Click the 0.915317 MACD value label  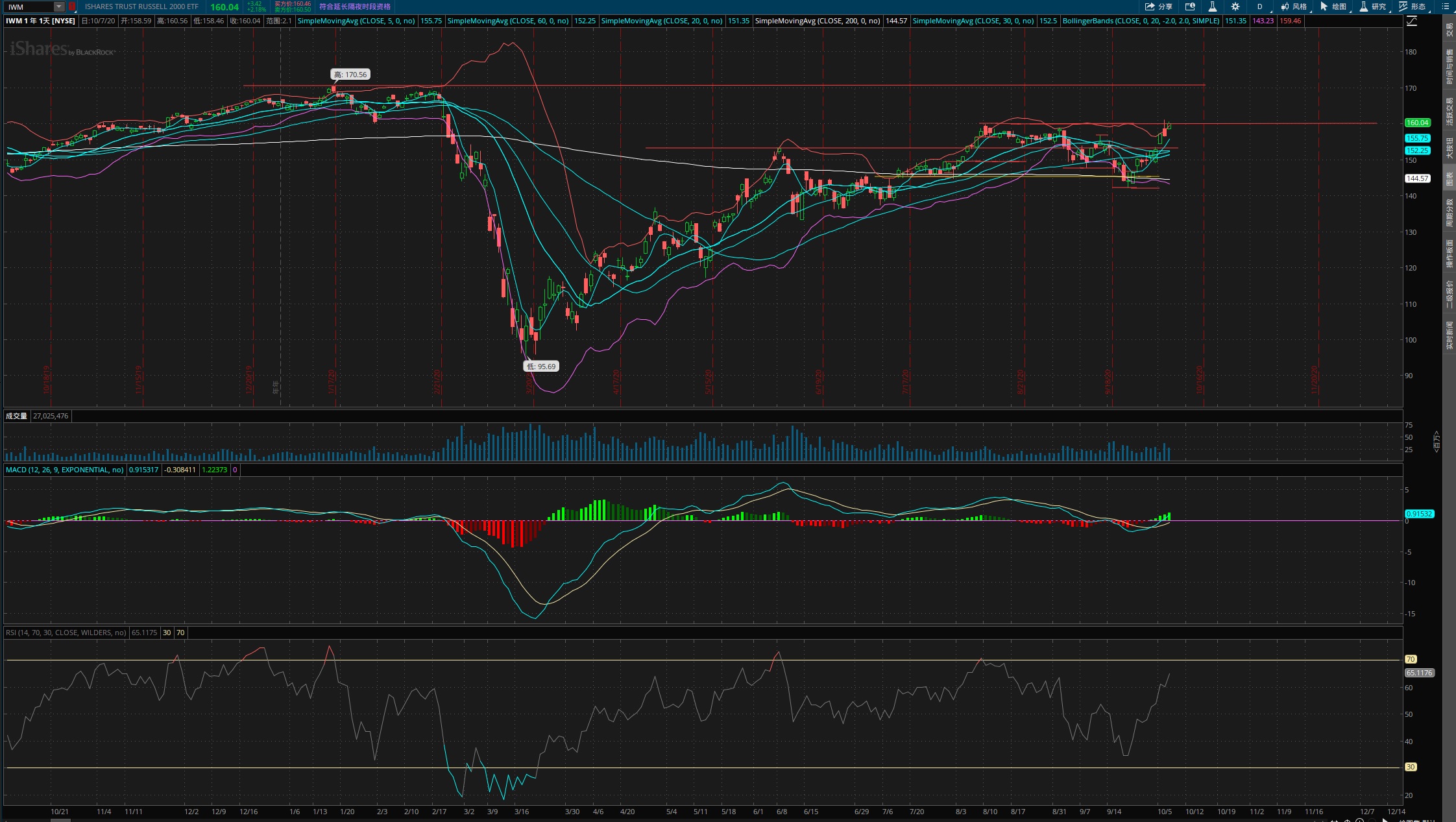pos(143,470)
